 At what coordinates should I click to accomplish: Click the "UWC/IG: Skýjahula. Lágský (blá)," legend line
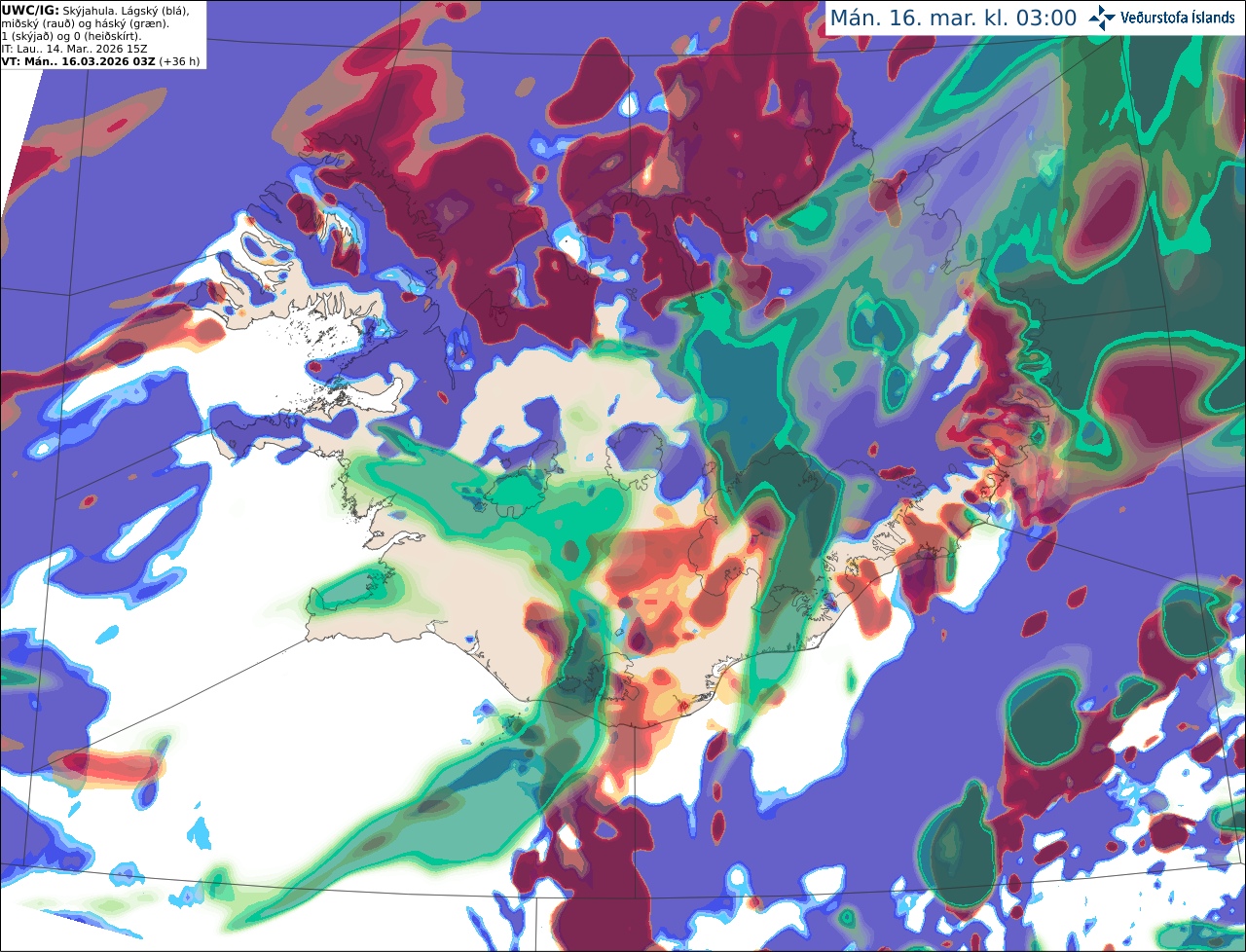(95, 10)
